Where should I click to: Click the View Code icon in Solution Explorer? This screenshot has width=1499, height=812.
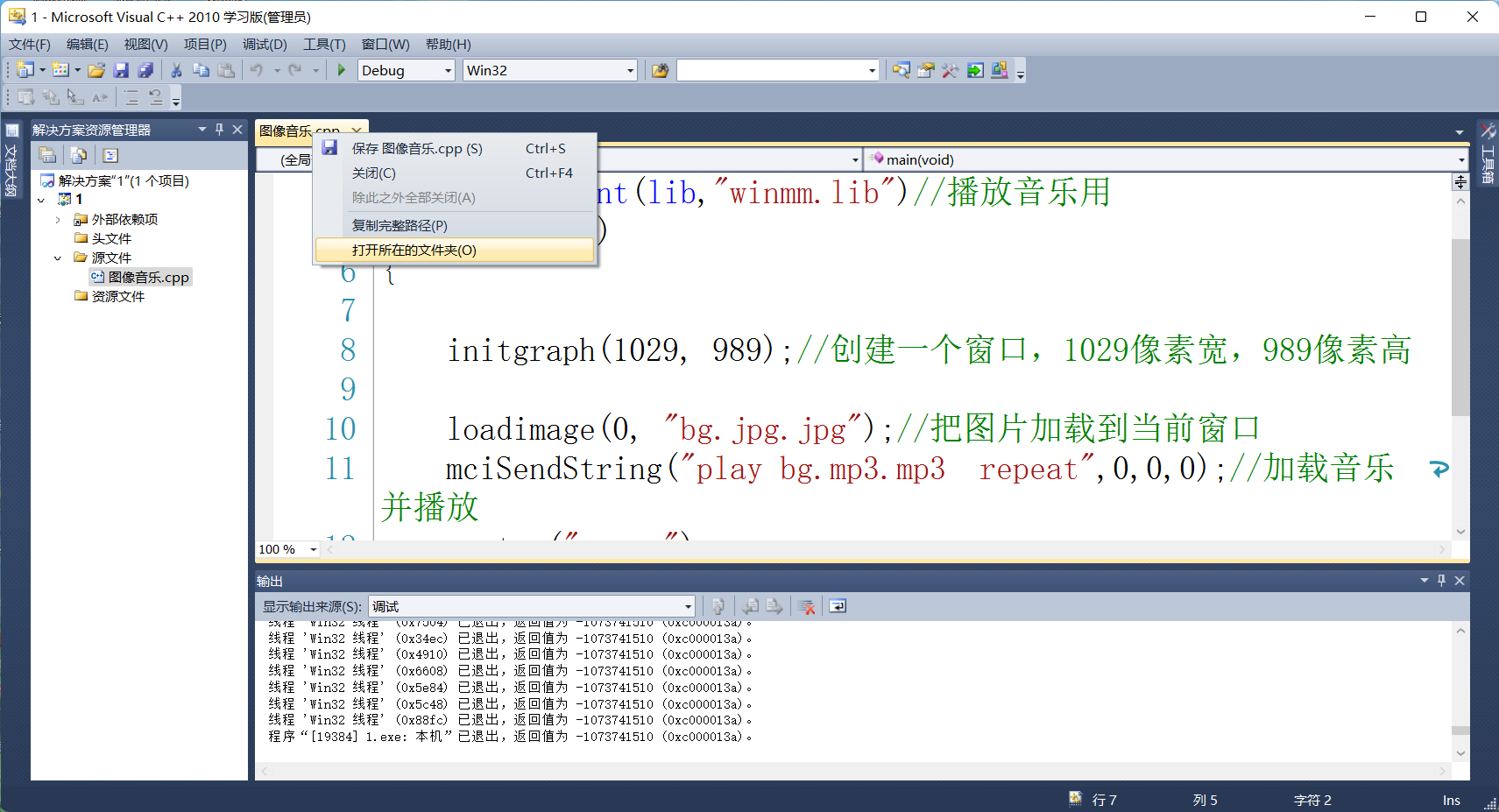(x=110, y=155)
